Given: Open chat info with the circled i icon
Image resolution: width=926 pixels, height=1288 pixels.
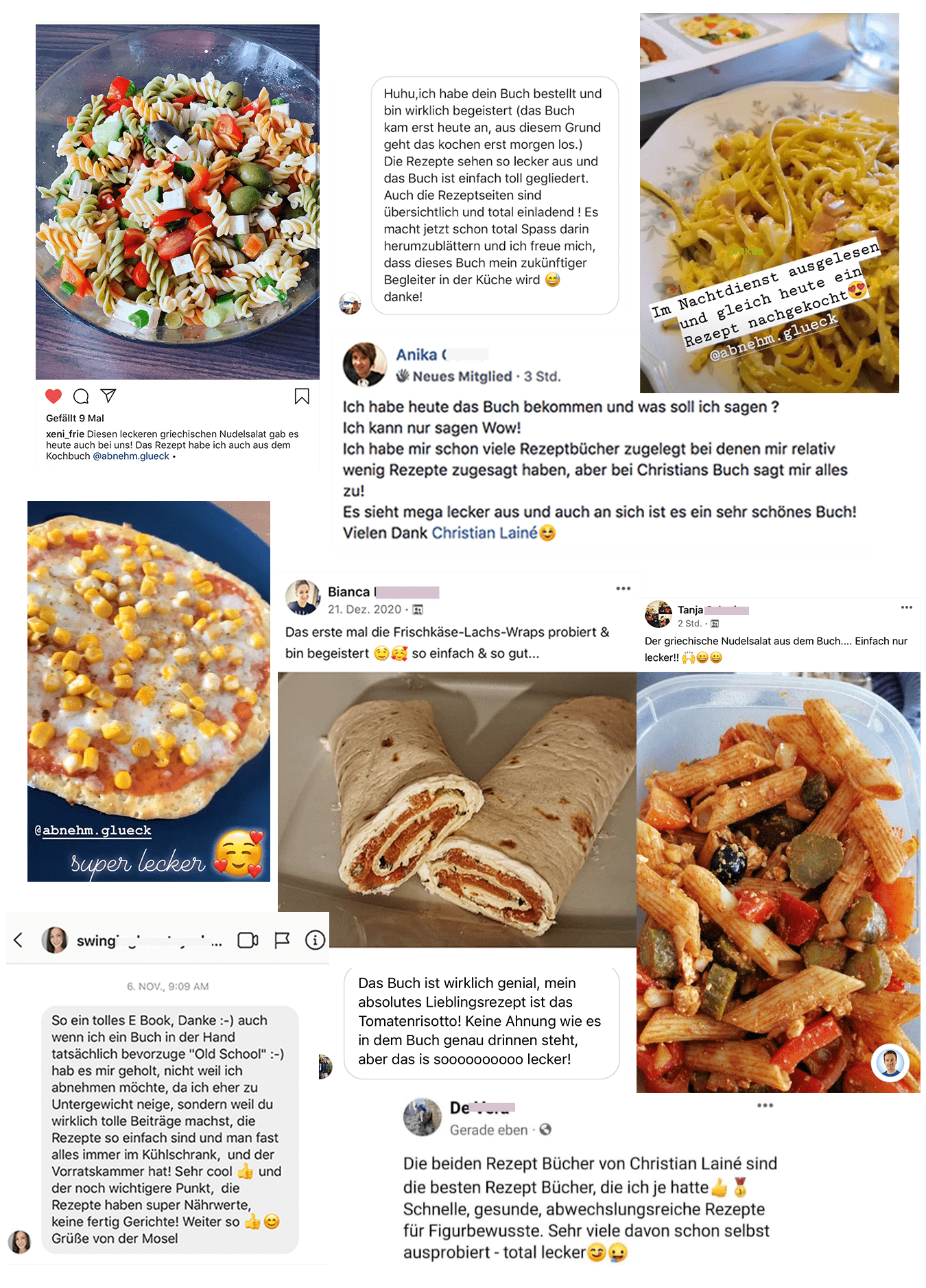Looking at the screenshot, I should [315, 940].
